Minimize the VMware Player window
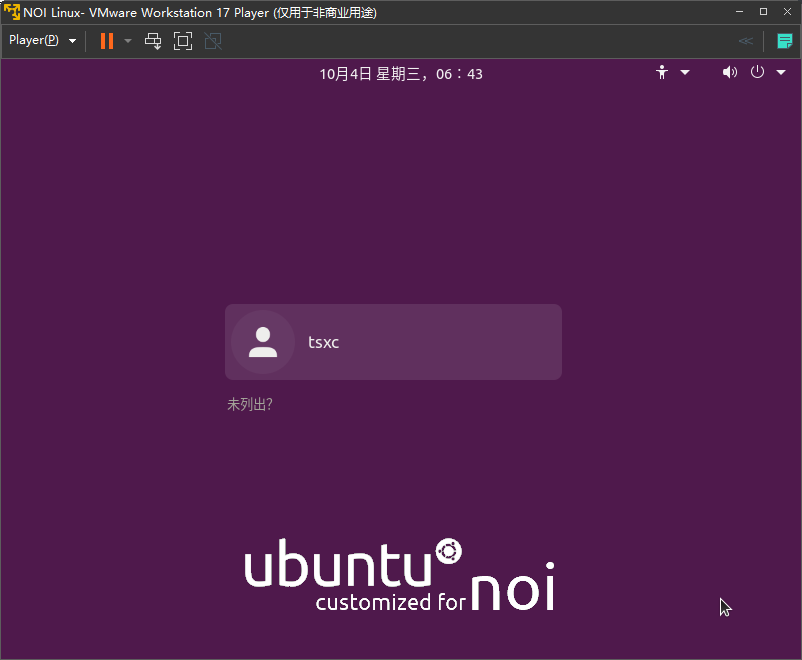The image size is (802, 660). (x=740, y=11)
